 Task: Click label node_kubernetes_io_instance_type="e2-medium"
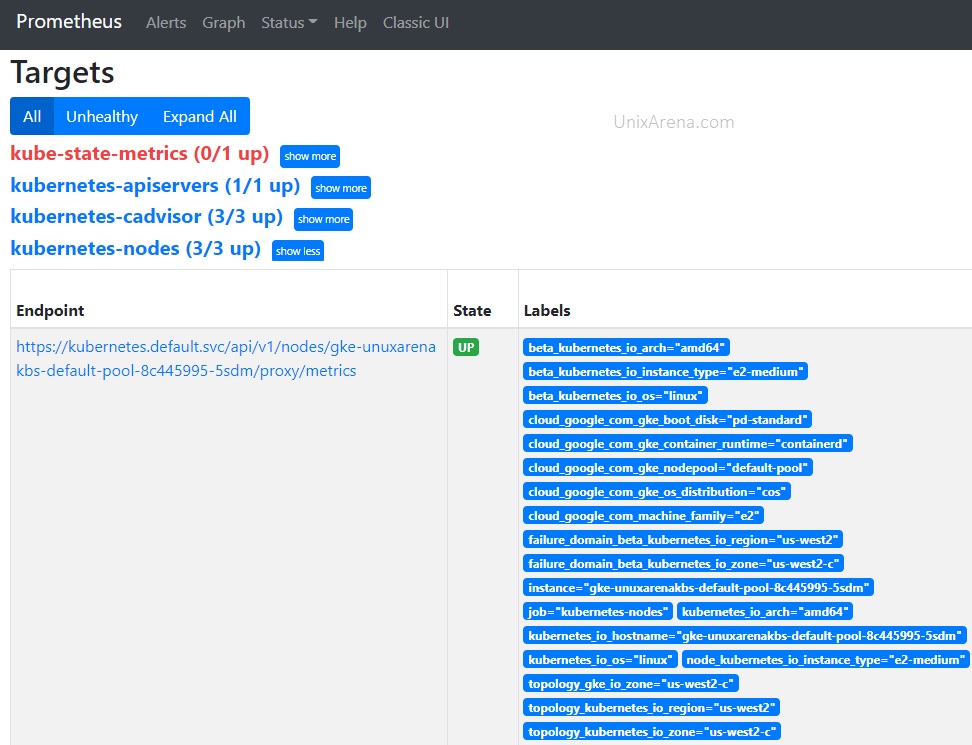coord(826,660)
